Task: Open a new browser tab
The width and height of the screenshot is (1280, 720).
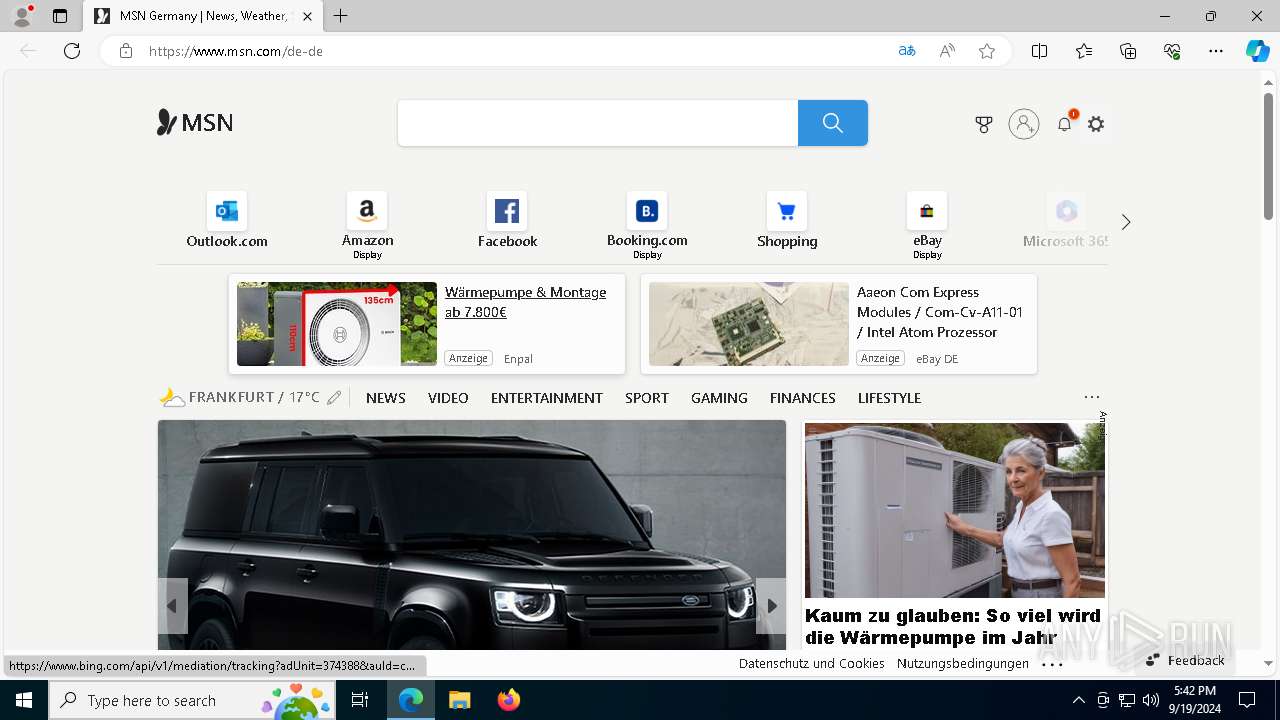Action: coord(341,16)
